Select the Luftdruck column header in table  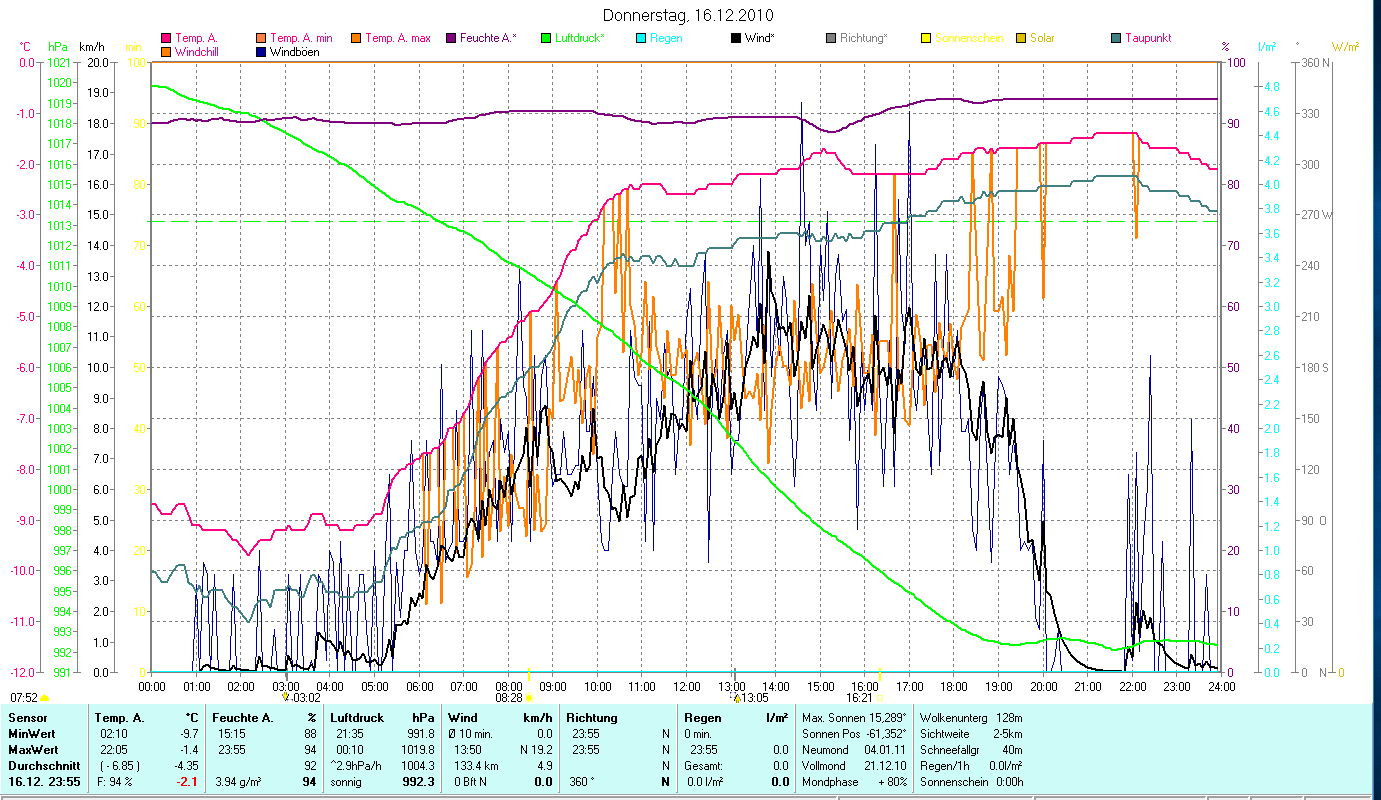[x=358, y=718]
